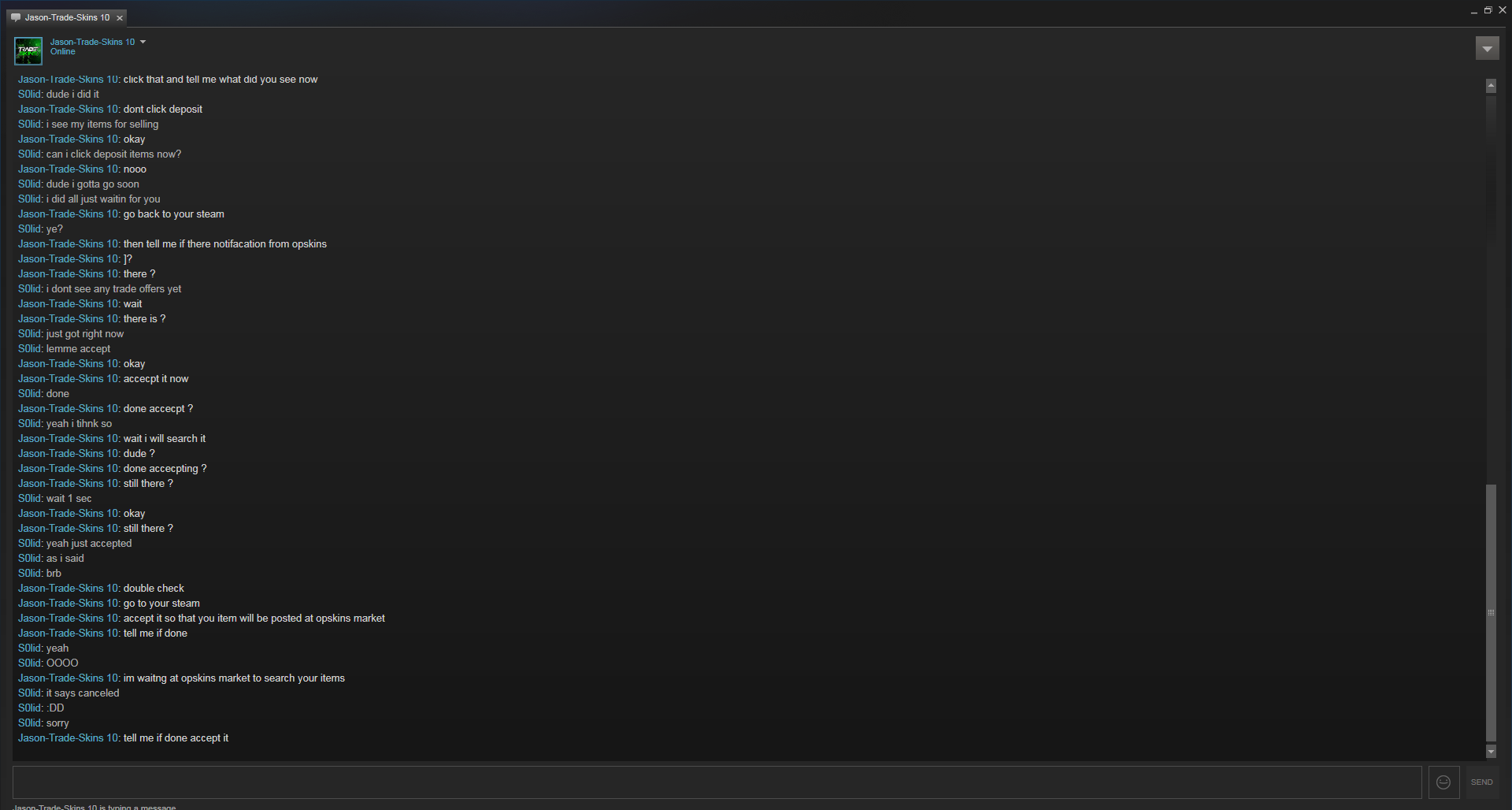Click Jason-Trade-Skins 10 avatar image
Image resolution: width=1512 pixels, height=810 pixels.
coord(28,50)
